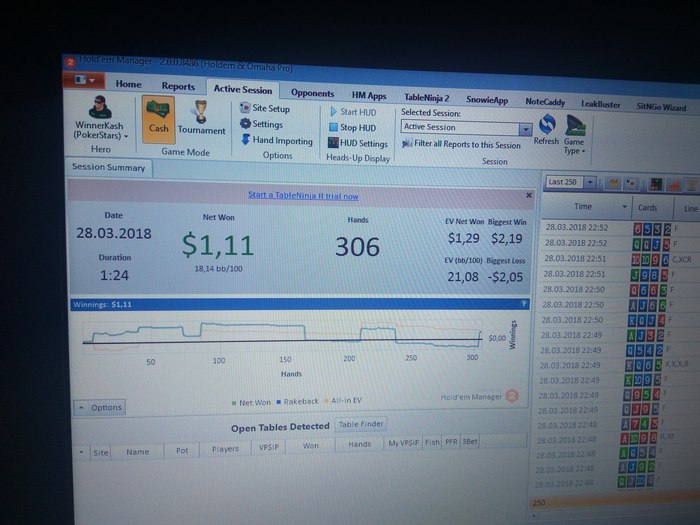Image resolution: width=700 pixels, height=525 pixels.
Task: Open the NoteCaddy tab
Action: [545, 102]
